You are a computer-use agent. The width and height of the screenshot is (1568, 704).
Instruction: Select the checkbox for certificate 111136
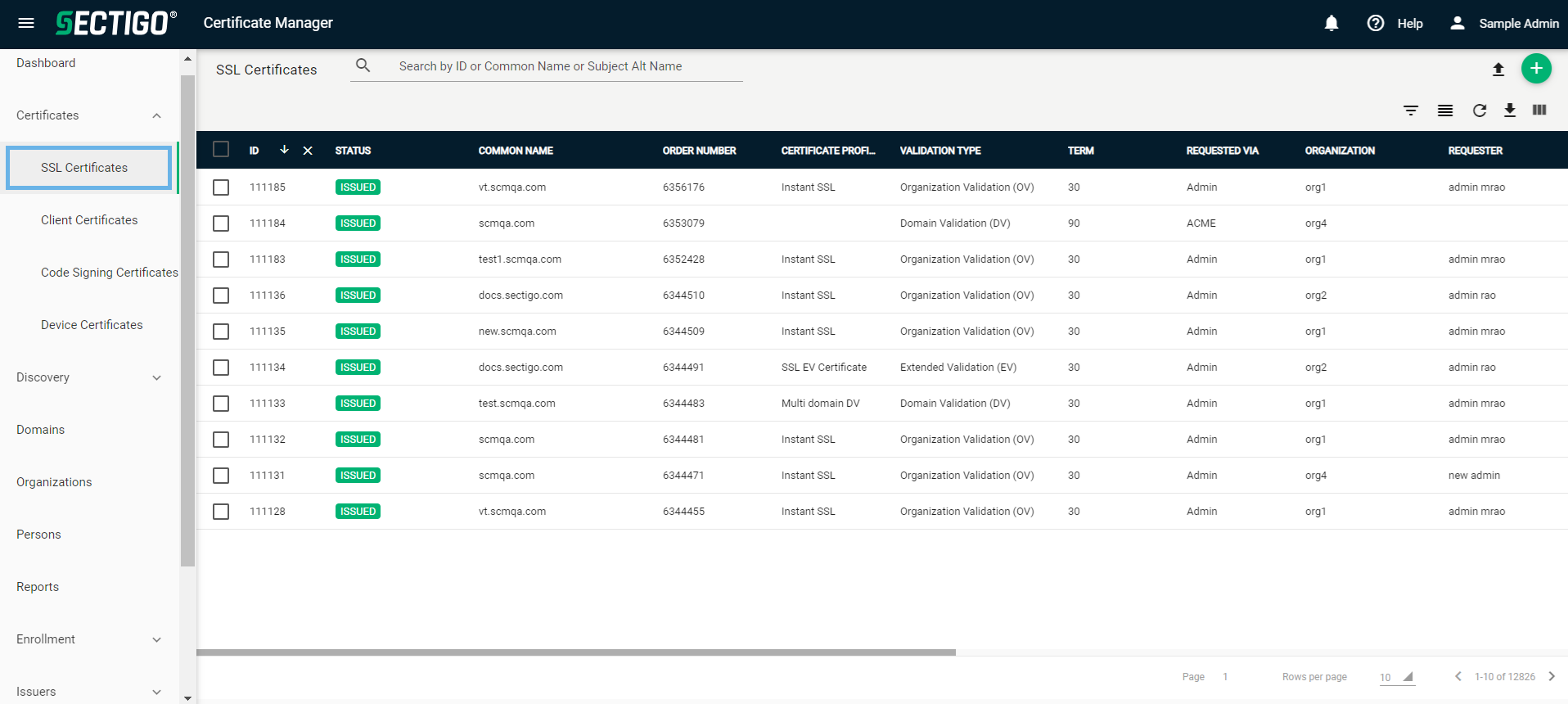pyautogui.click(x=221, y=296)
